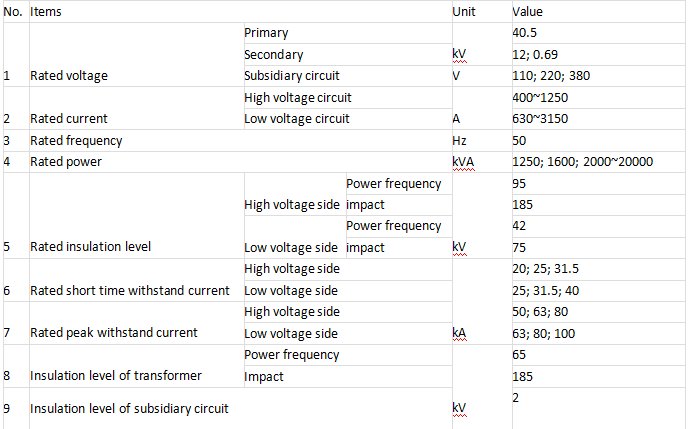Click the "Rated insulation level" cell
Image resolution: width=691 pixels, height=429 pixels.
[86, 247]
